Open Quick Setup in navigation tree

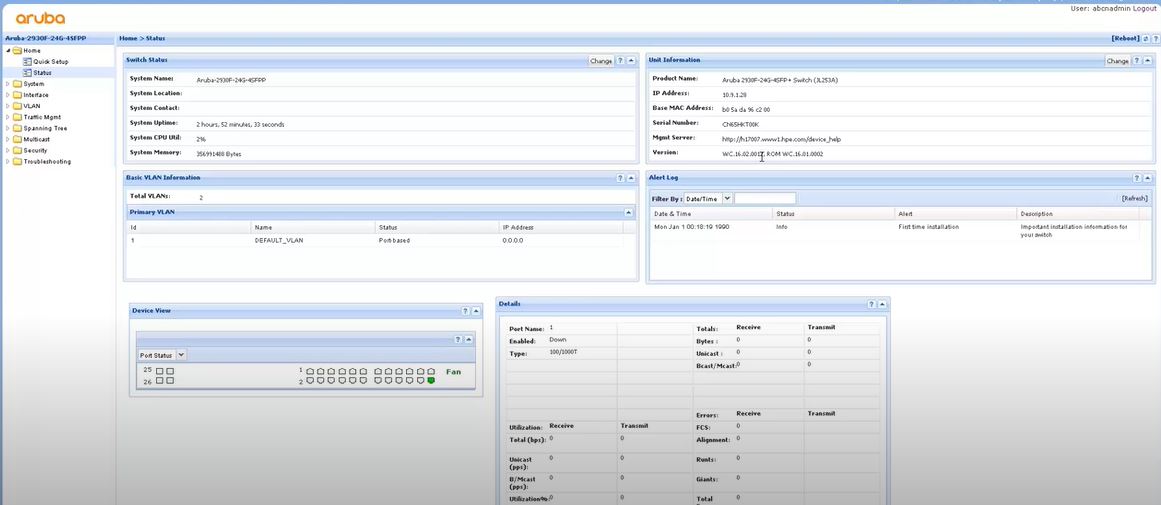click(50, 62)
